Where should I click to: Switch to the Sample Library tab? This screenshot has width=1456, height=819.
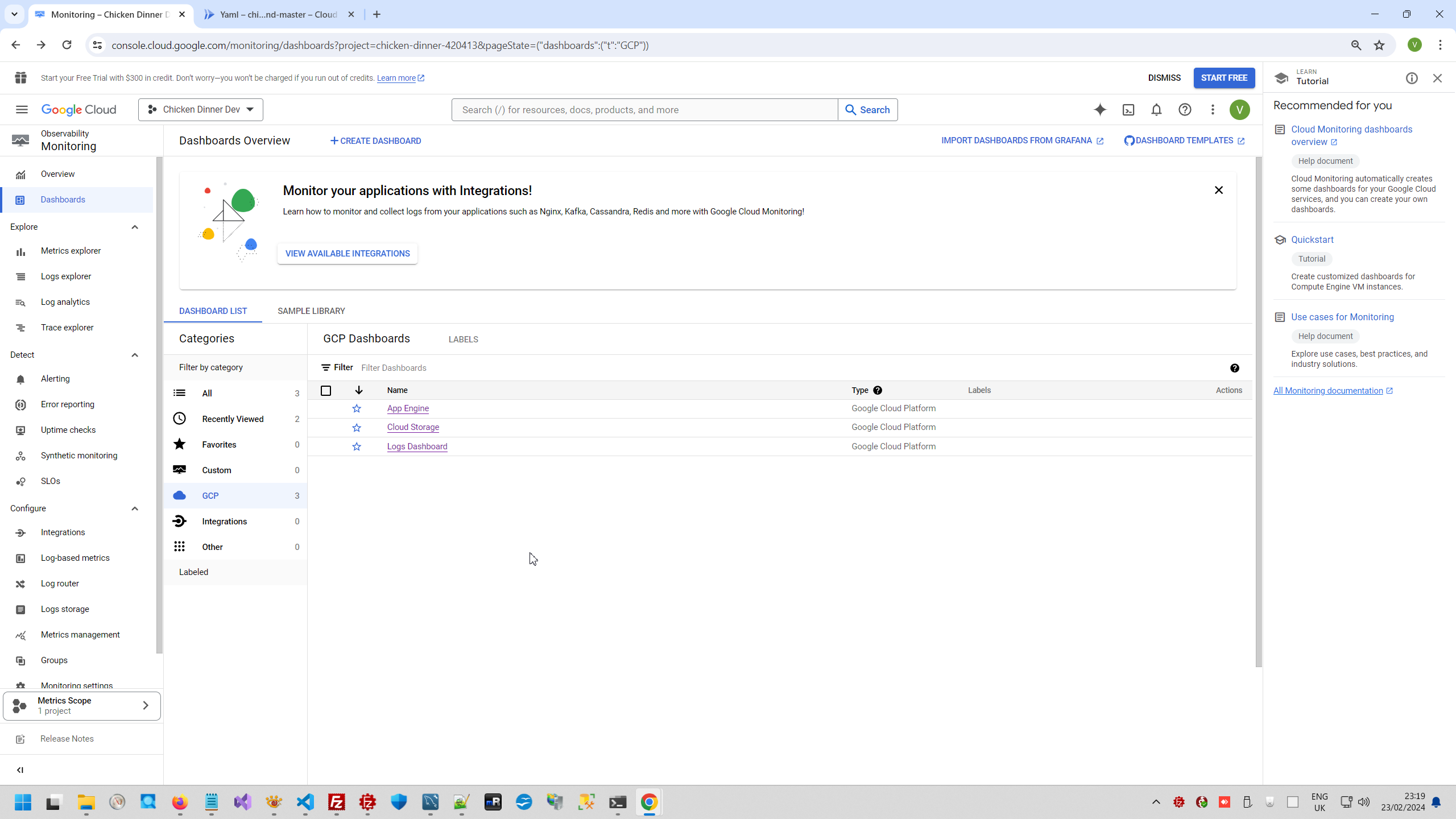(311, 311)
